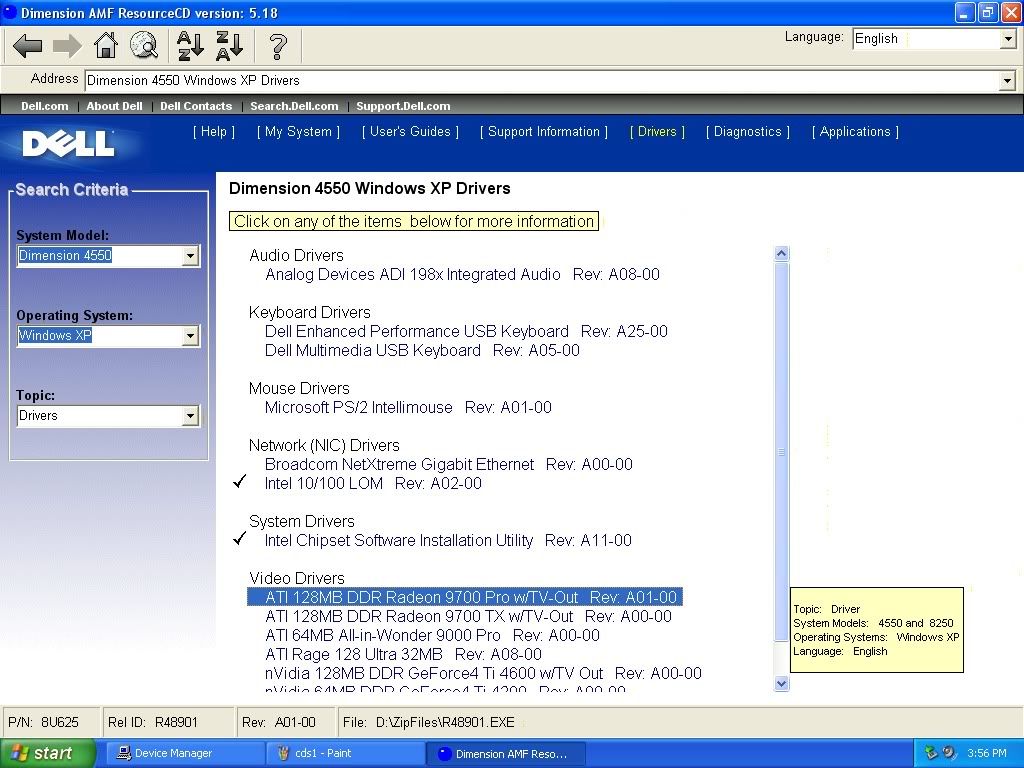Follow the Dell.com link
The width and height of the screenshot is (1024, 768).
(x=44, y=106)
